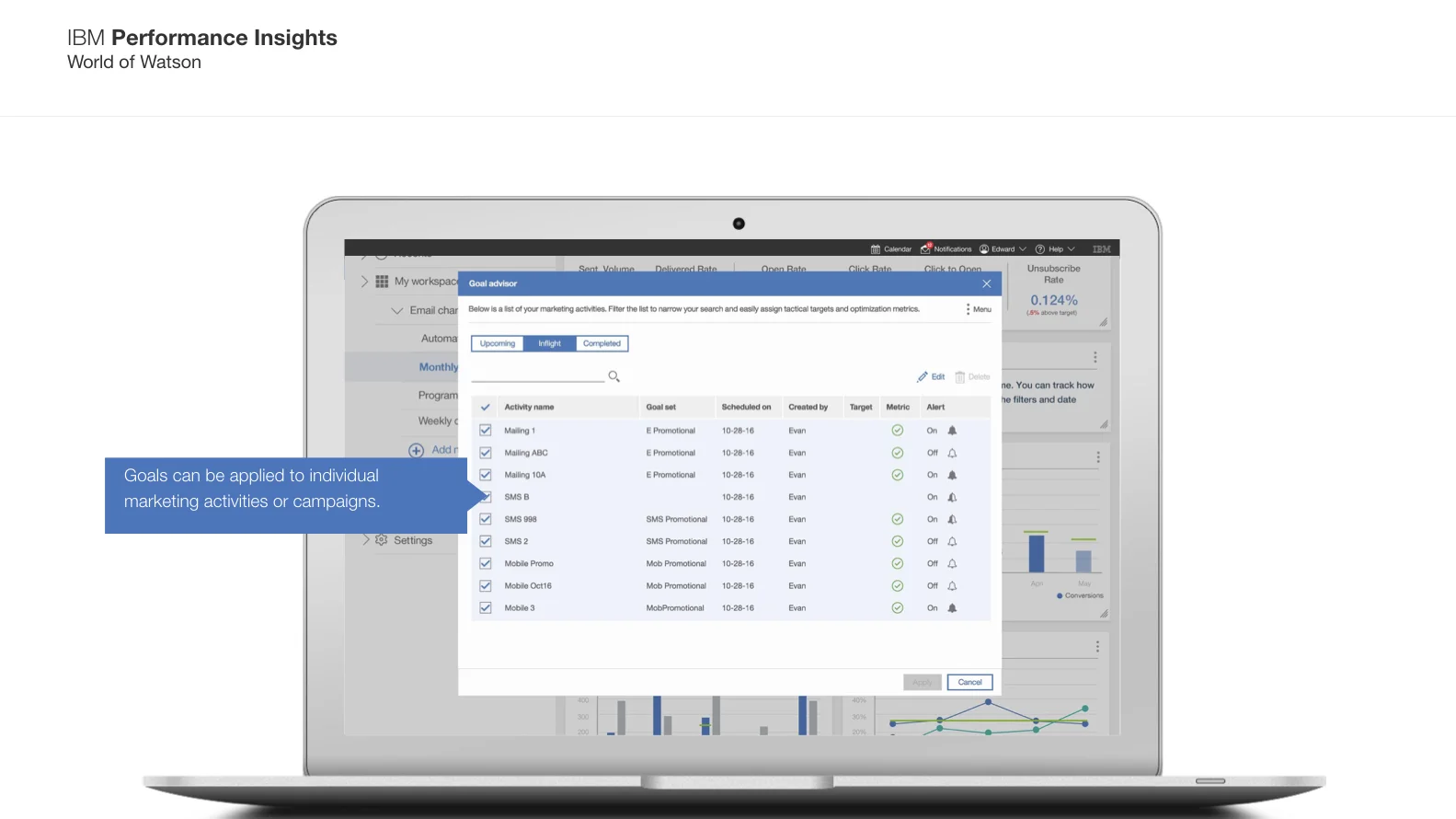Screen dimensions: 1456x819
Task: Uncheck the Mobile 3 row checkbox
Action: (x=486, y=608)
